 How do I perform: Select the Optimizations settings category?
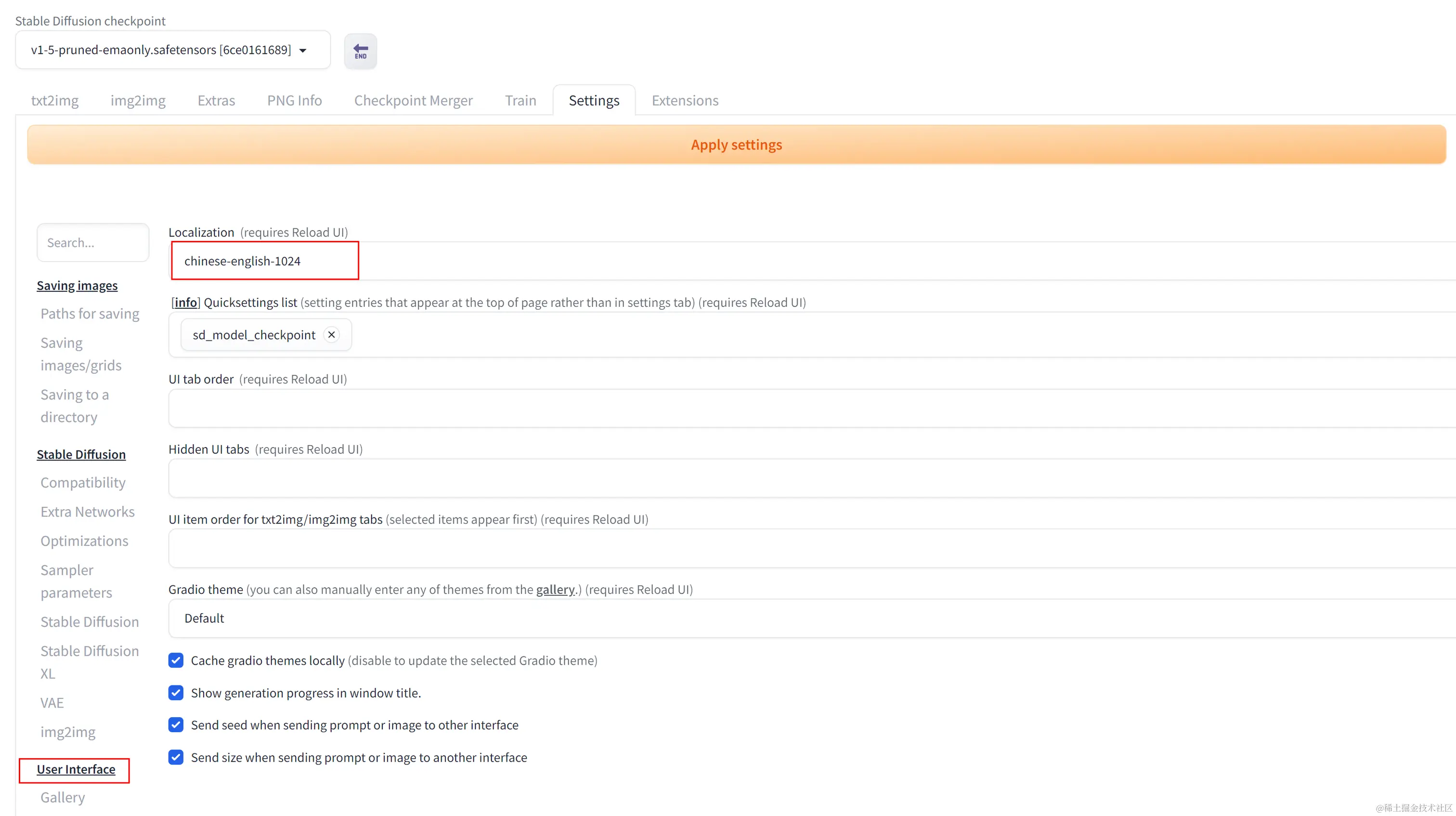(84, 541)
